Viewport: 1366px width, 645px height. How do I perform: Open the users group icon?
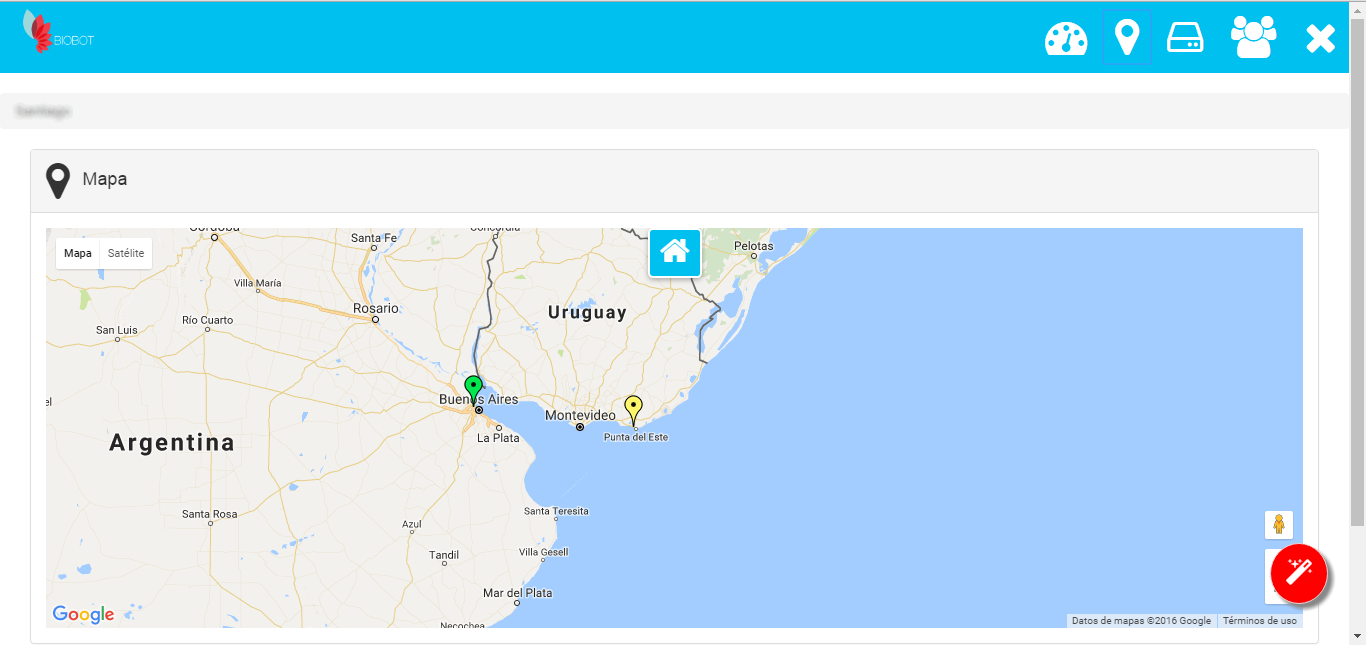(x=1253, y=38)
